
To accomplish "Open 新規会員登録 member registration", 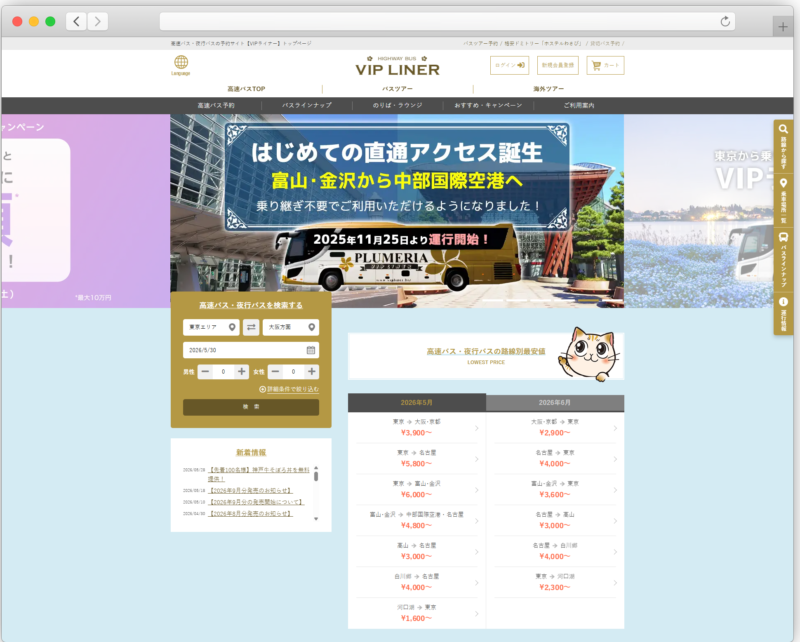I will point(558,65).
